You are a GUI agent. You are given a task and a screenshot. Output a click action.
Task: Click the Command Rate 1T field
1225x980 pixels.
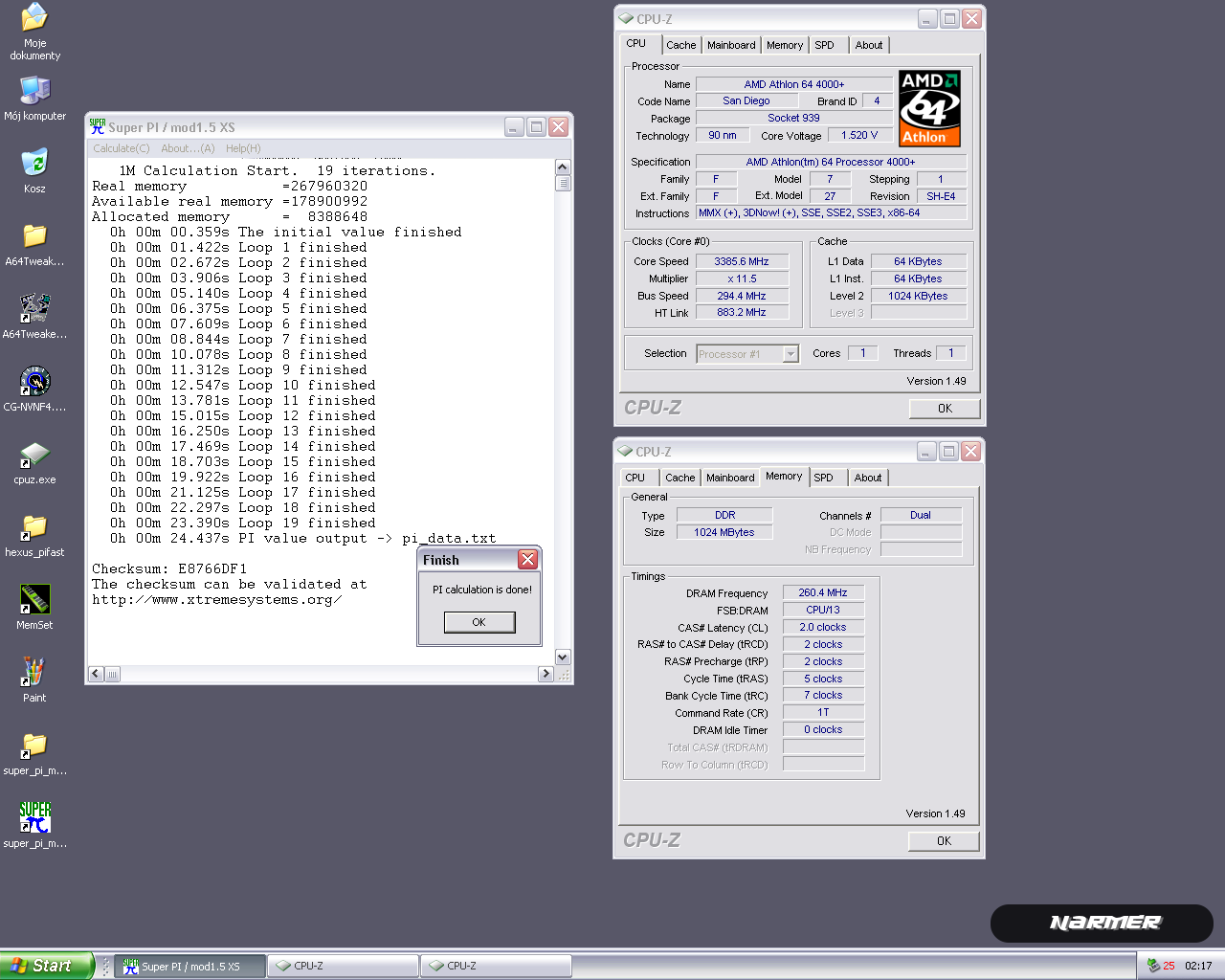[823, 712]
